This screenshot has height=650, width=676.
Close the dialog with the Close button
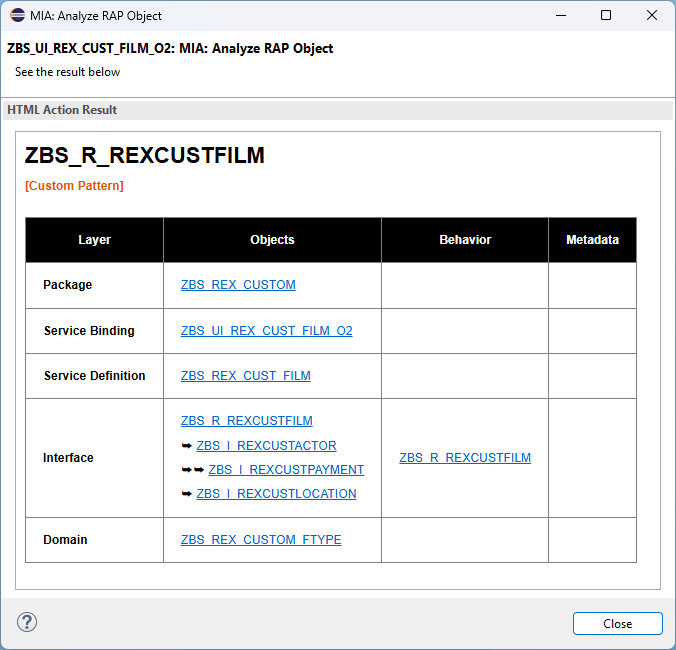coord(617,623)
